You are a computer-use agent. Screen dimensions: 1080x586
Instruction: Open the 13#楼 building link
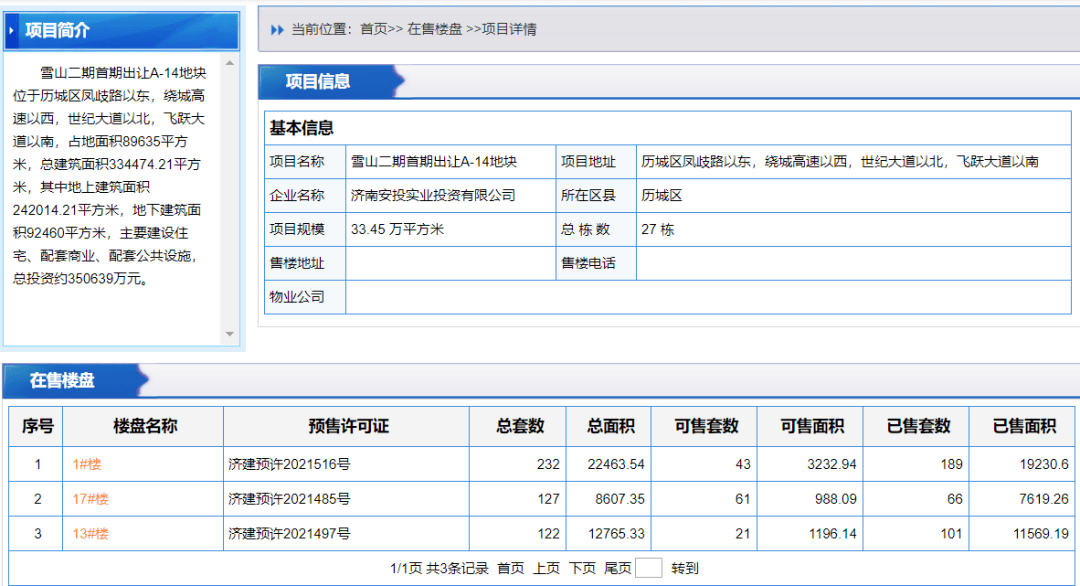click(x=91, y=533)
